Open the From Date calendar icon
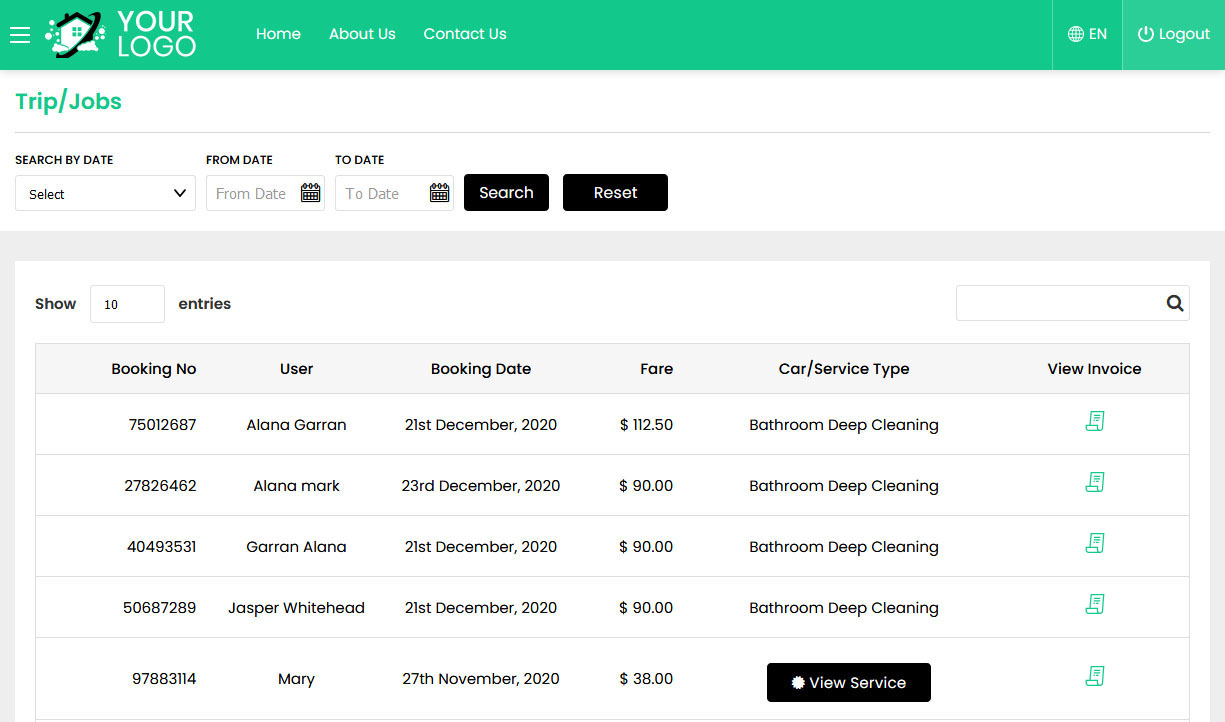Image resolution: width=1225 pixels, height=722 pixels. pos(311,193)
